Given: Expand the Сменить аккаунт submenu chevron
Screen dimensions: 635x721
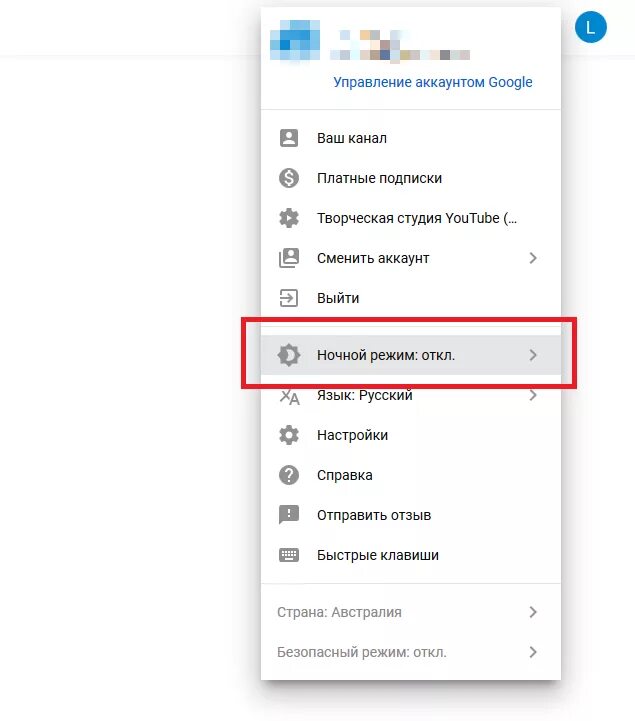Looking at the screenshot, I should tap(533, 258).
